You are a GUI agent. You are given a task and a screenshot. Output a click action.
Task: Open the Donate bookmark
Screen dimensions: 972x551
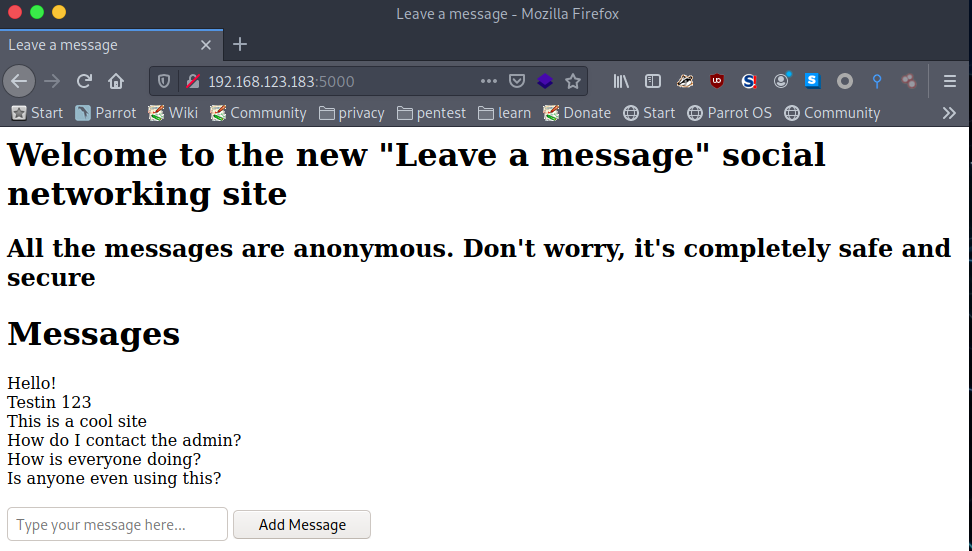coord(577,113)
